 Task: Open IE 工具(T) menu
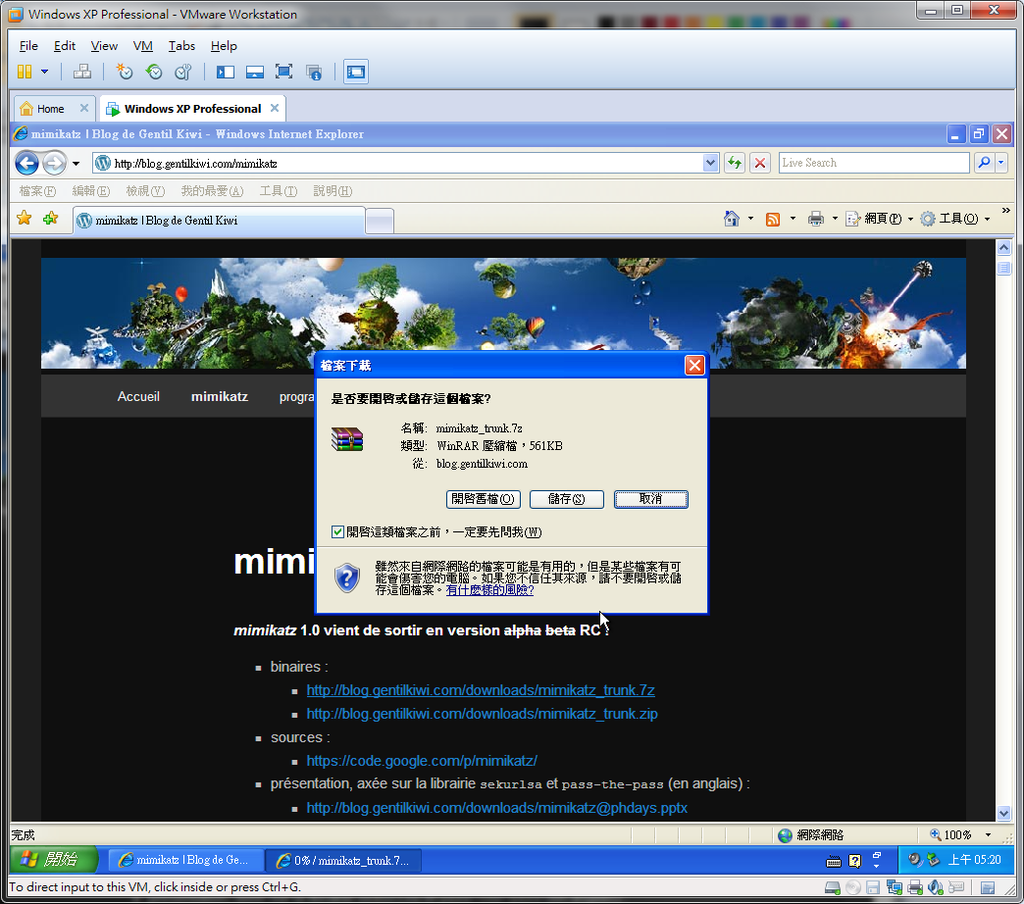click(278, 191)
